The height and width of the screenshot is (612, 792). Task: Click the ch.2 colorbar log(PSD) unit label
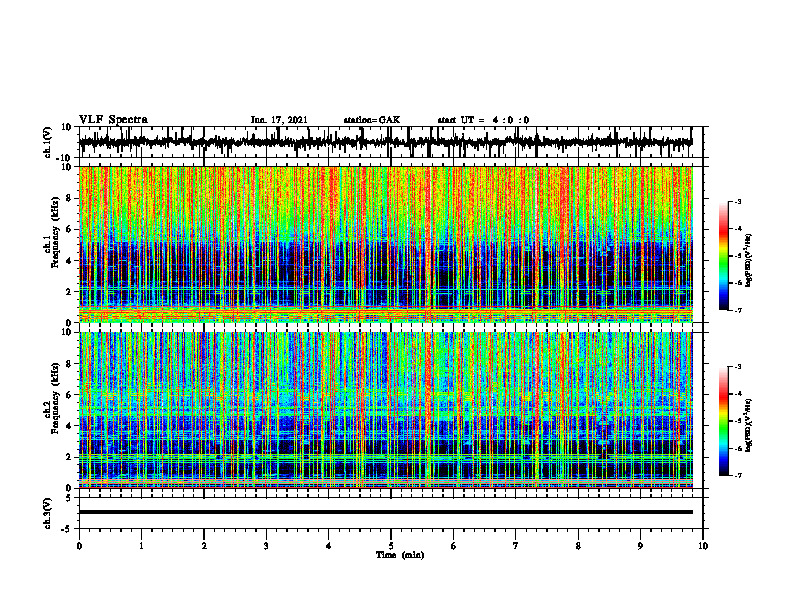click(749, 424)
